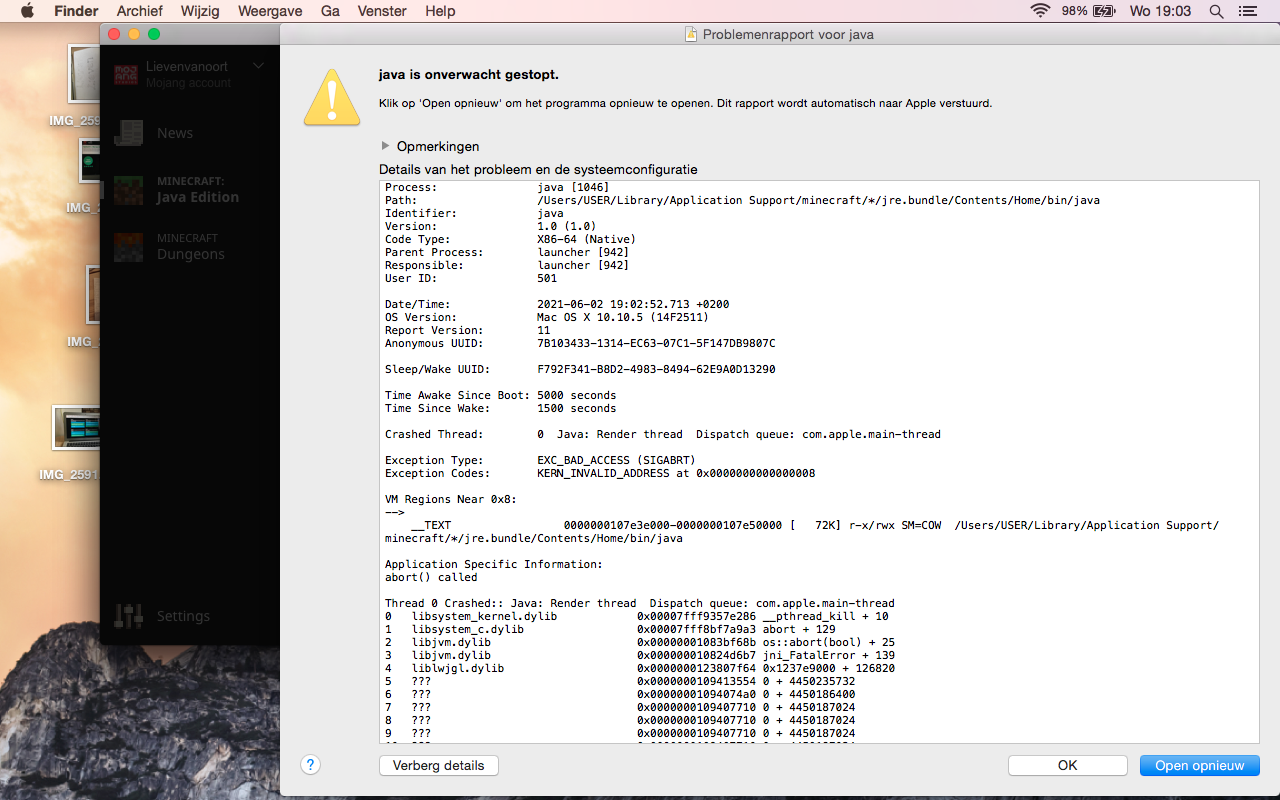Click 'Application Specific Information:' line

tap(494, 564)
